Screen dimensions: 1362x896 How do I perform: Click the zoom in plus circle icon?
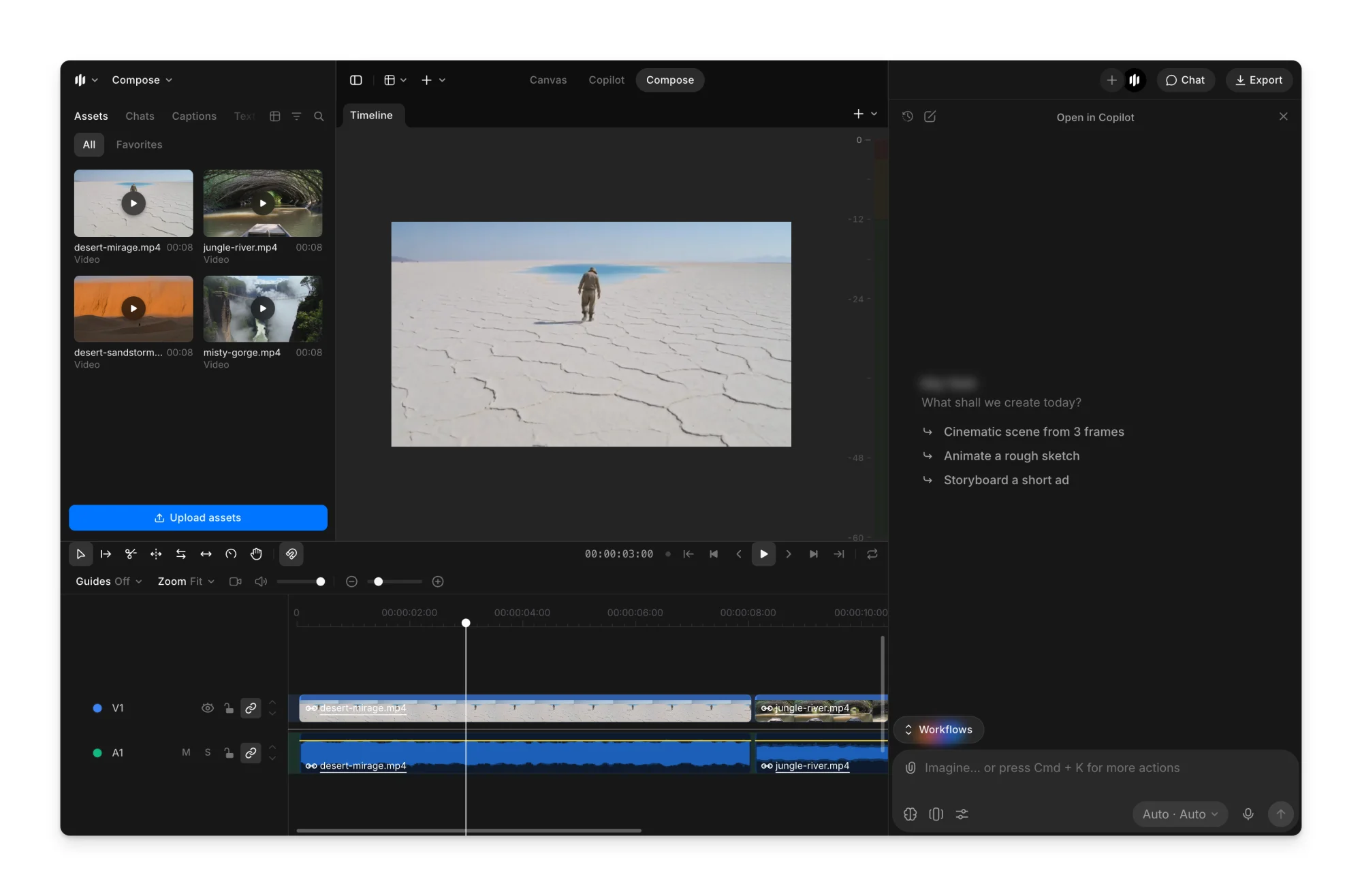tap(438, 581)
